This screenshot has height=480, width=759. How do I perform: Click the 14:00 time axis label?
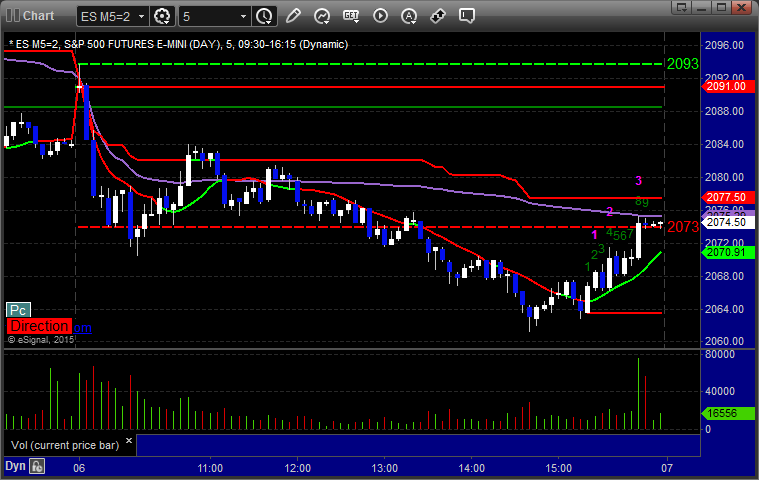pyautogui.click(x=471, y=468)
